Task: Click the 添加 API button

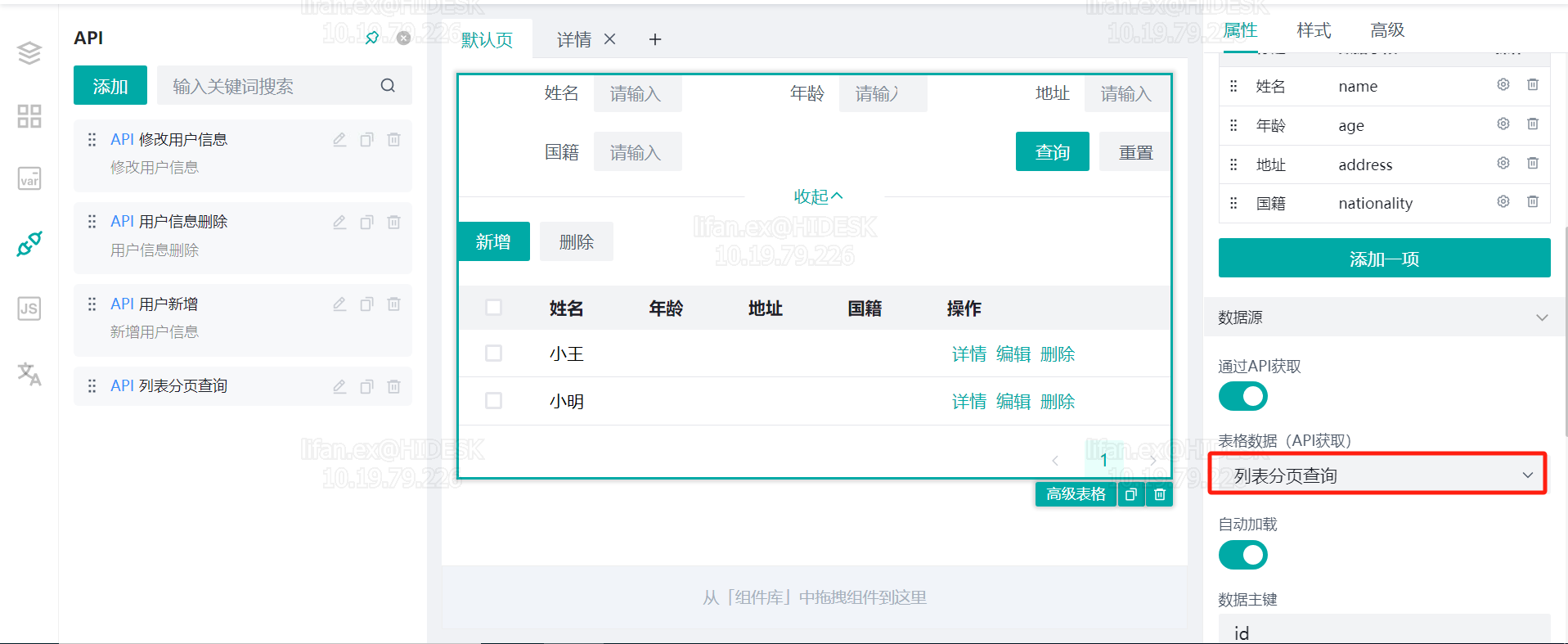Action: [110, 85]
